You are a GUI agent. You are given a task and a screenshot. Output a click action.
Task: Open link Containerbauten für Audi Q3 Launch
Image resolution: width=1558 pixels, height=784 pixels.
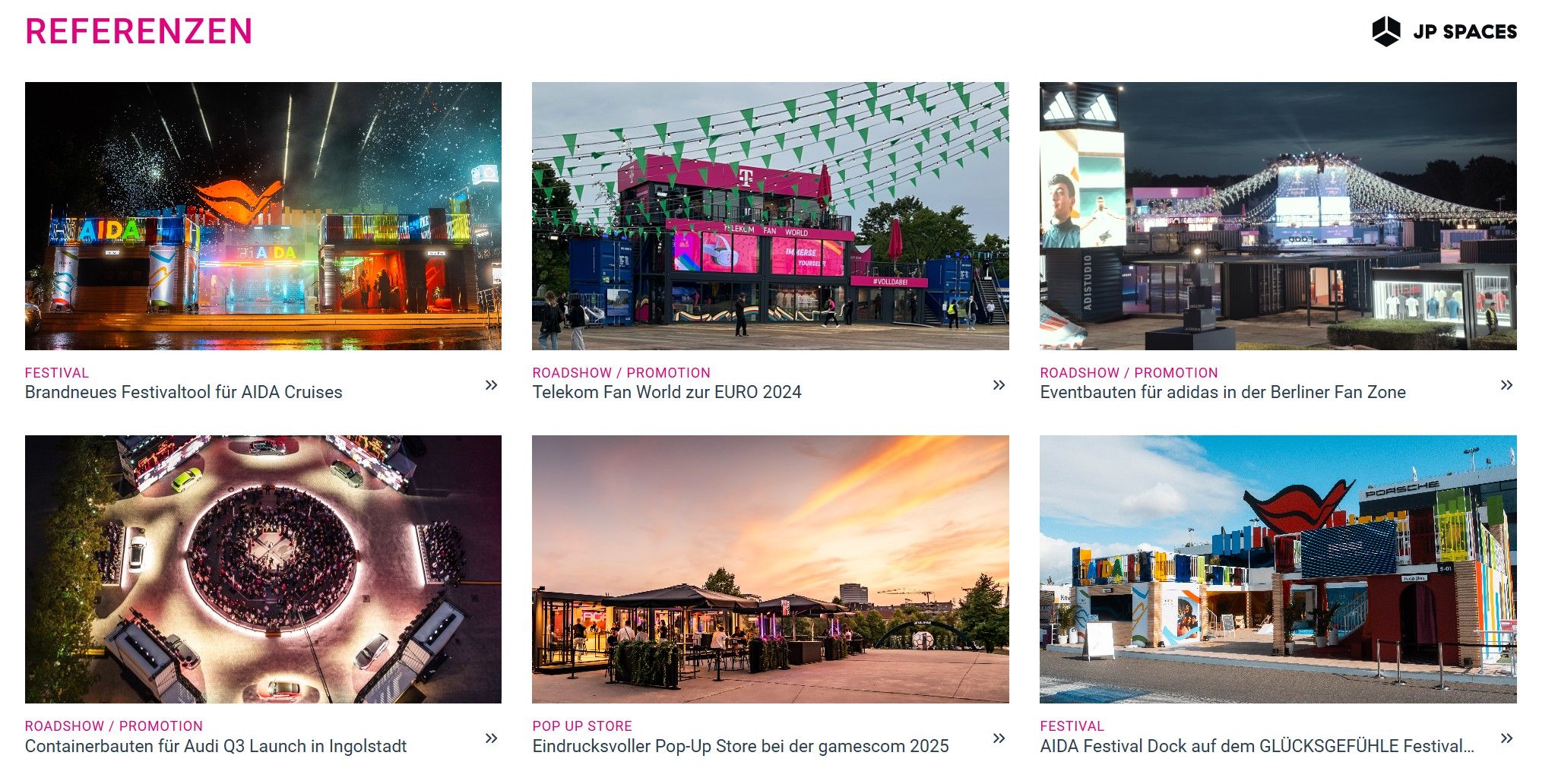click(216, 746)
